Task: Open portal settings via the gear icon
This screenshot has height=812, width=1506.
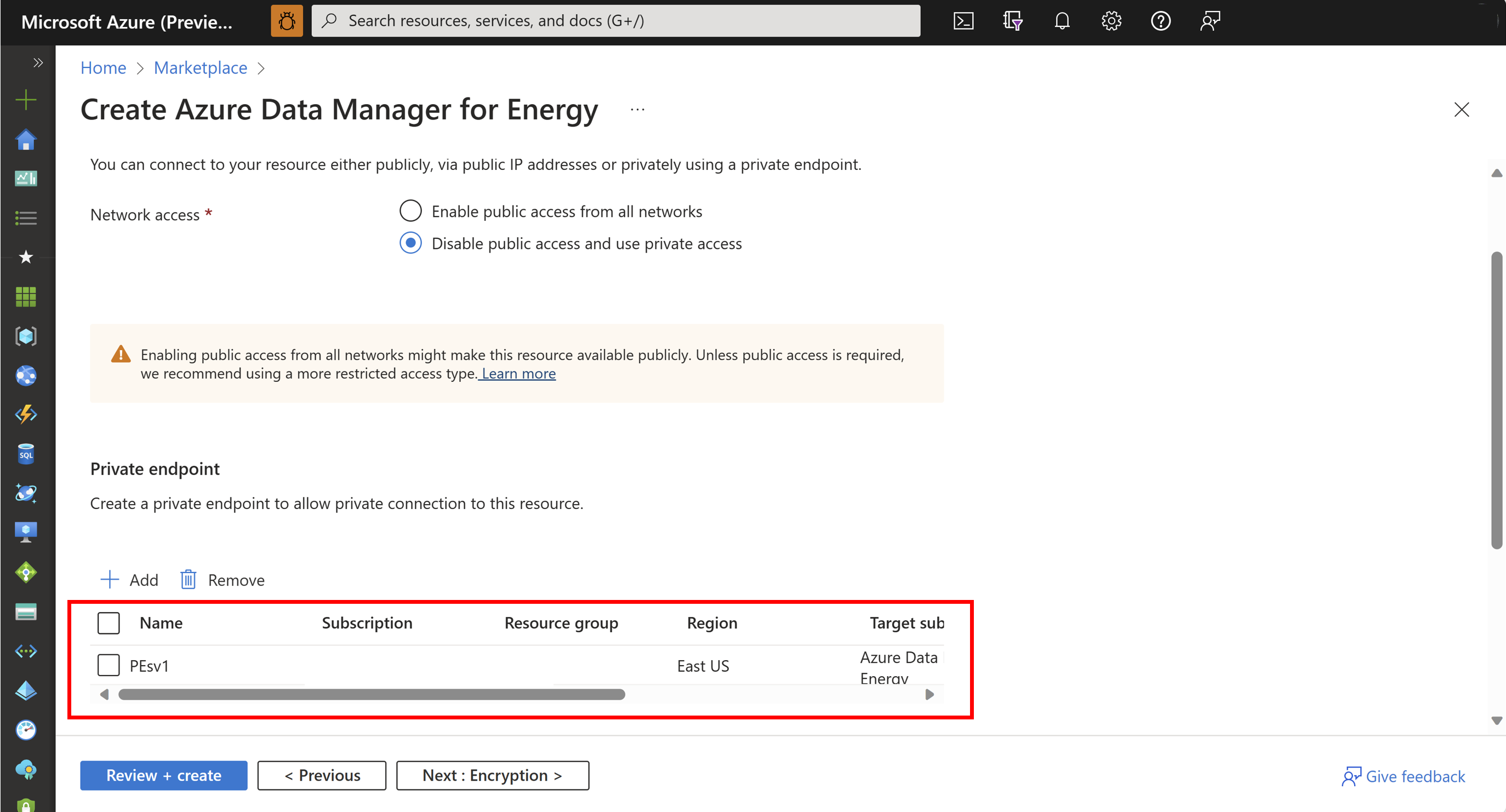Action: pos(1110,20)
